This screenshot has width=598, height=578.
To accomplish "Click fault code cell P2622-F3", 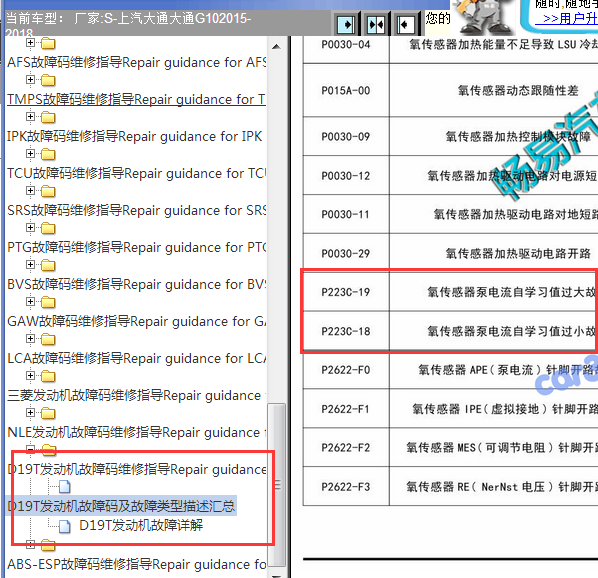I will 346,487.
